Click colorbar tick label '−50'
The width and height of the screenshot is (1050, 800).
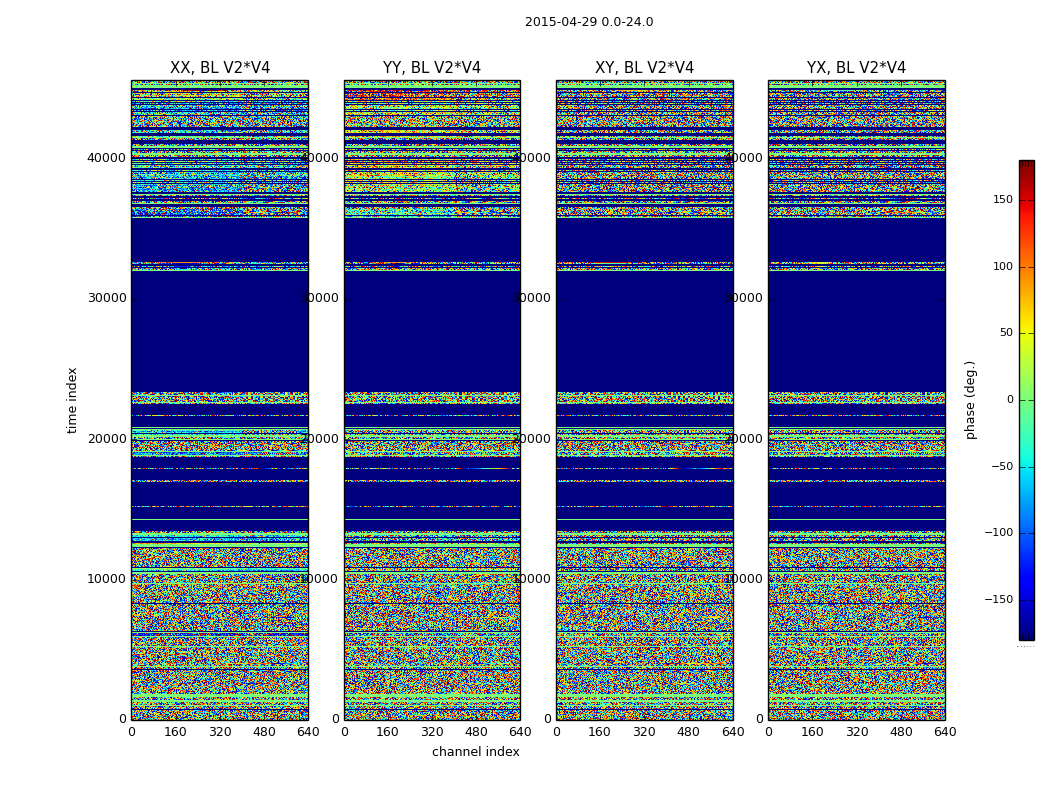[1002, 466]
